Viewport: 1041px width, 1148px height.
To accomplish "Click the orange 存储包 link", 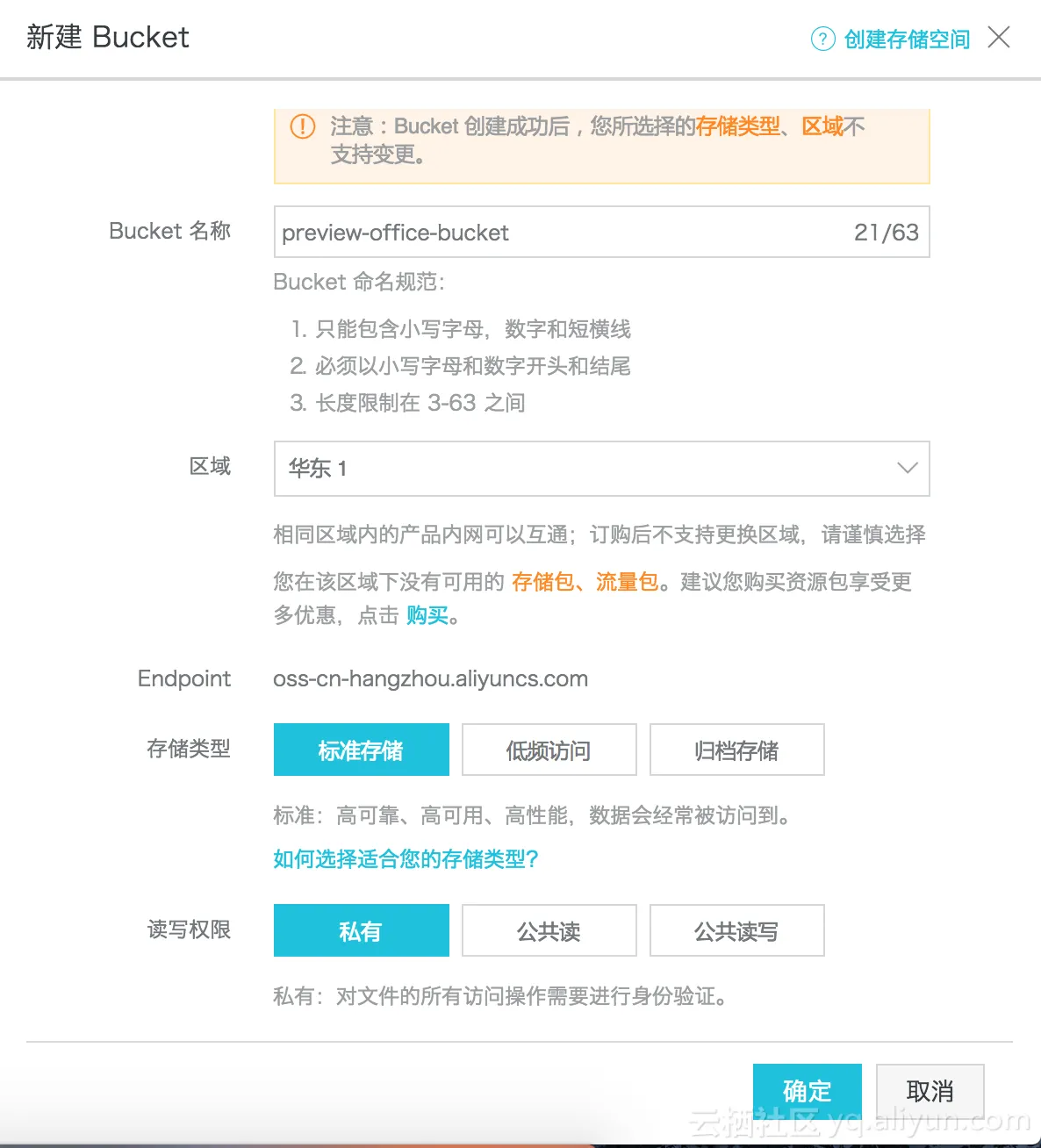I will point(543,582).
